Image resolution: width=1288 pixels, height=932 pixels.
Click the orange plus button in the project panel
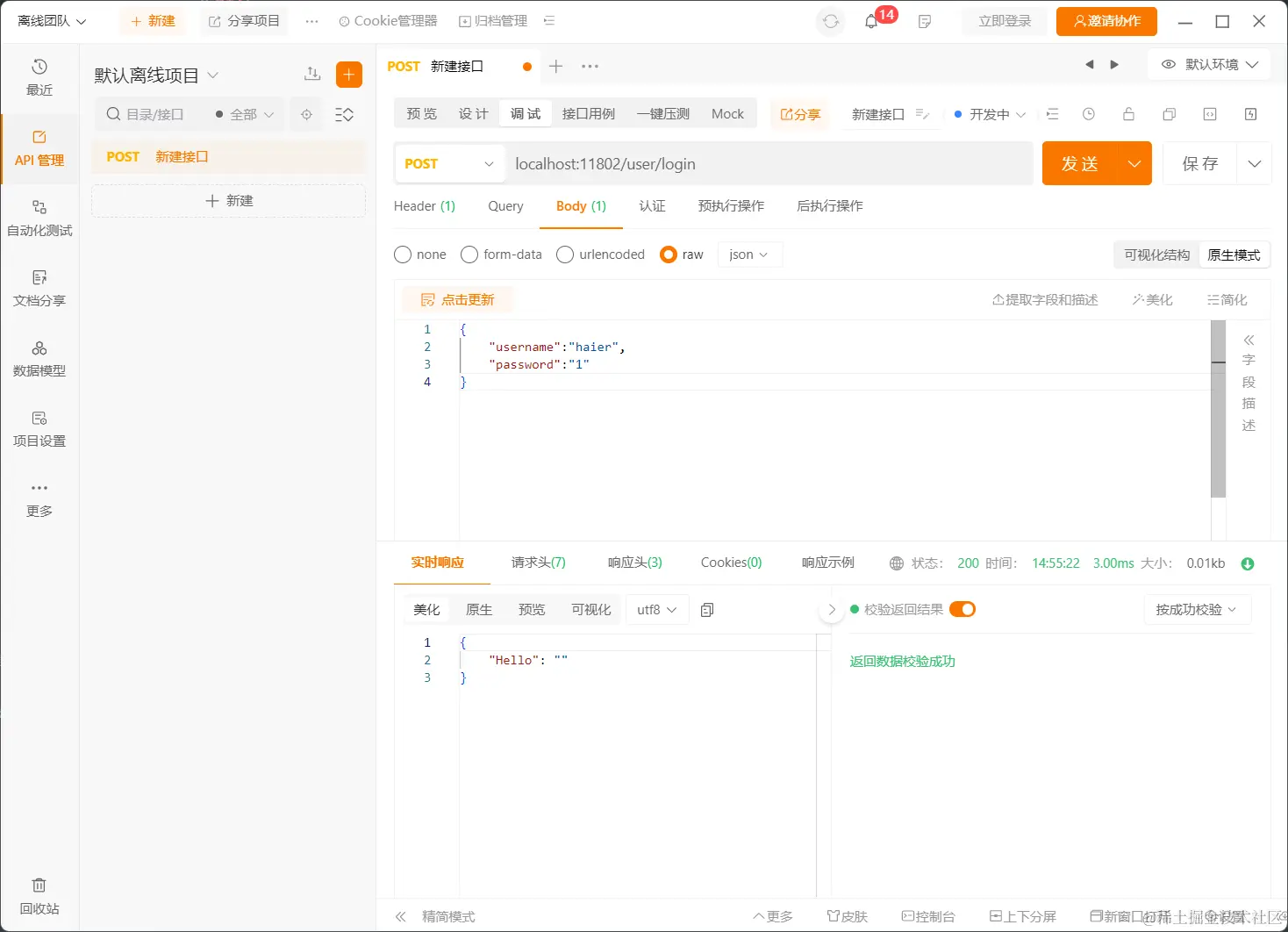click(349, 75)
